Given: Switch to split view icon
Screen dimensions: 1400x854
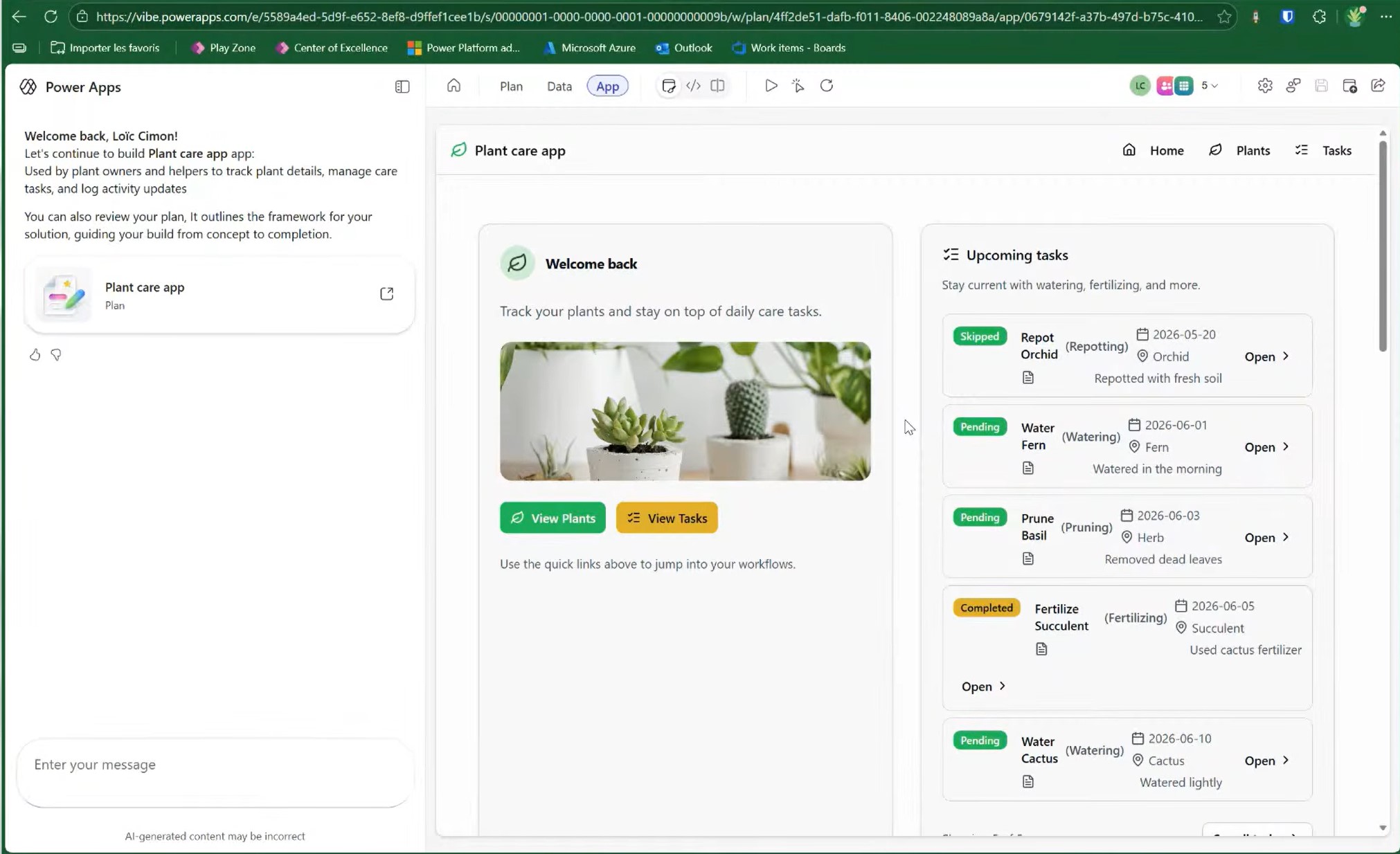Looking at the screenshot, I should (717, 86).
